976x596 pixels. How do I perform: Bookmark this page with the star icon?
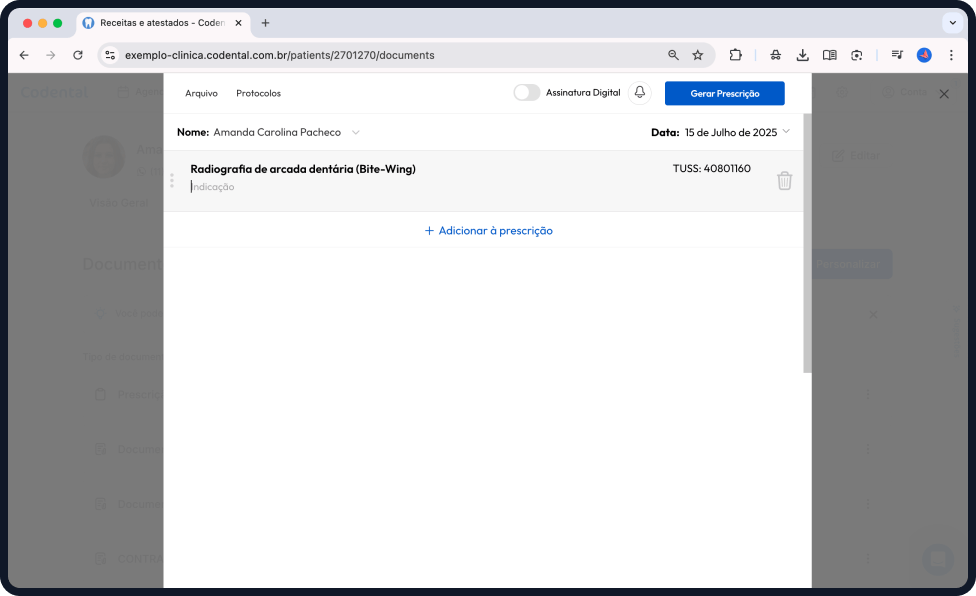[x=698, y=55]
